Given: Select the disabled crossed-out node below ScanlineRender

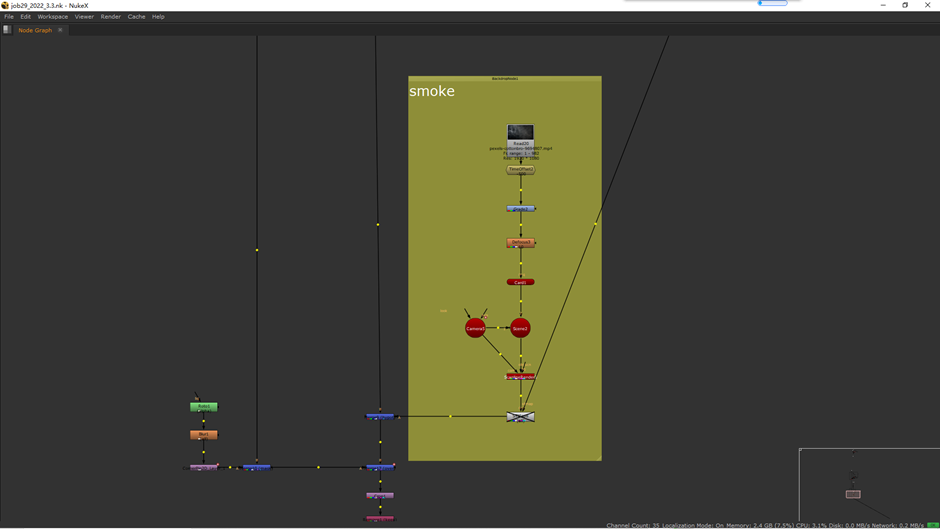Looking at the screenshot, I should (x=520, y=416).
